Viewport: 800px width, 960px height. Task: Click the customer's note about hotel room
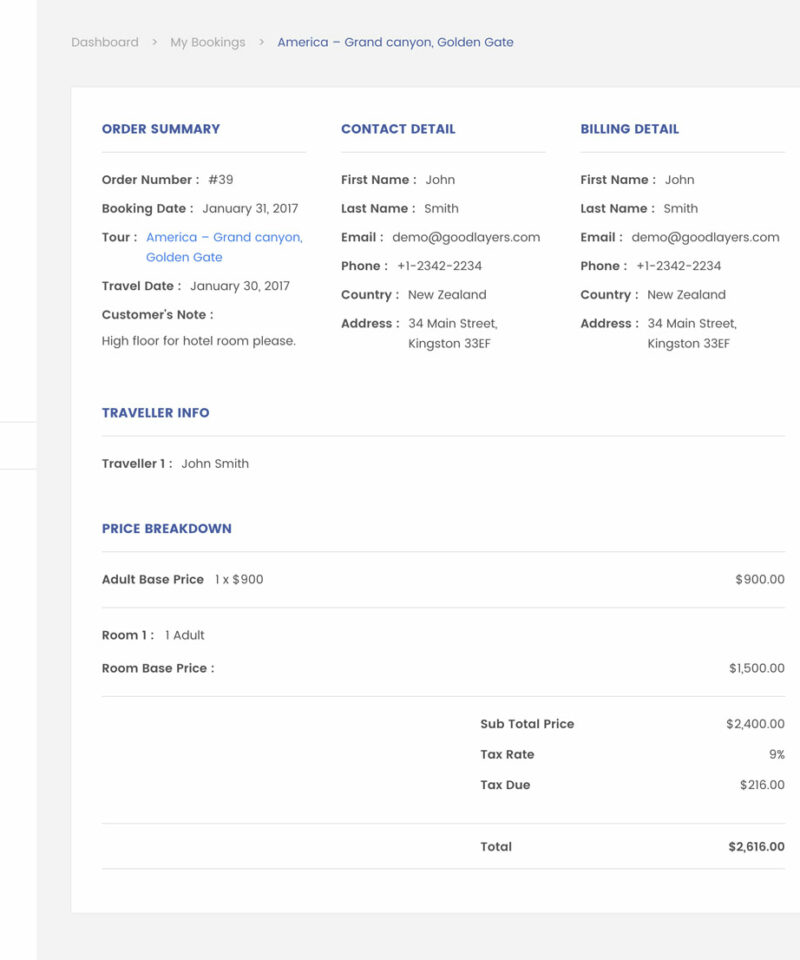pos(198,341)
